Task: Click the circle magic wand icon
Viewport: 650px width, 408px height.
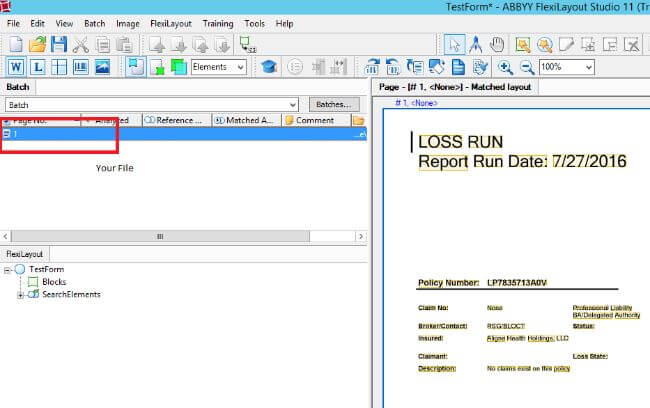Action: 544,44
